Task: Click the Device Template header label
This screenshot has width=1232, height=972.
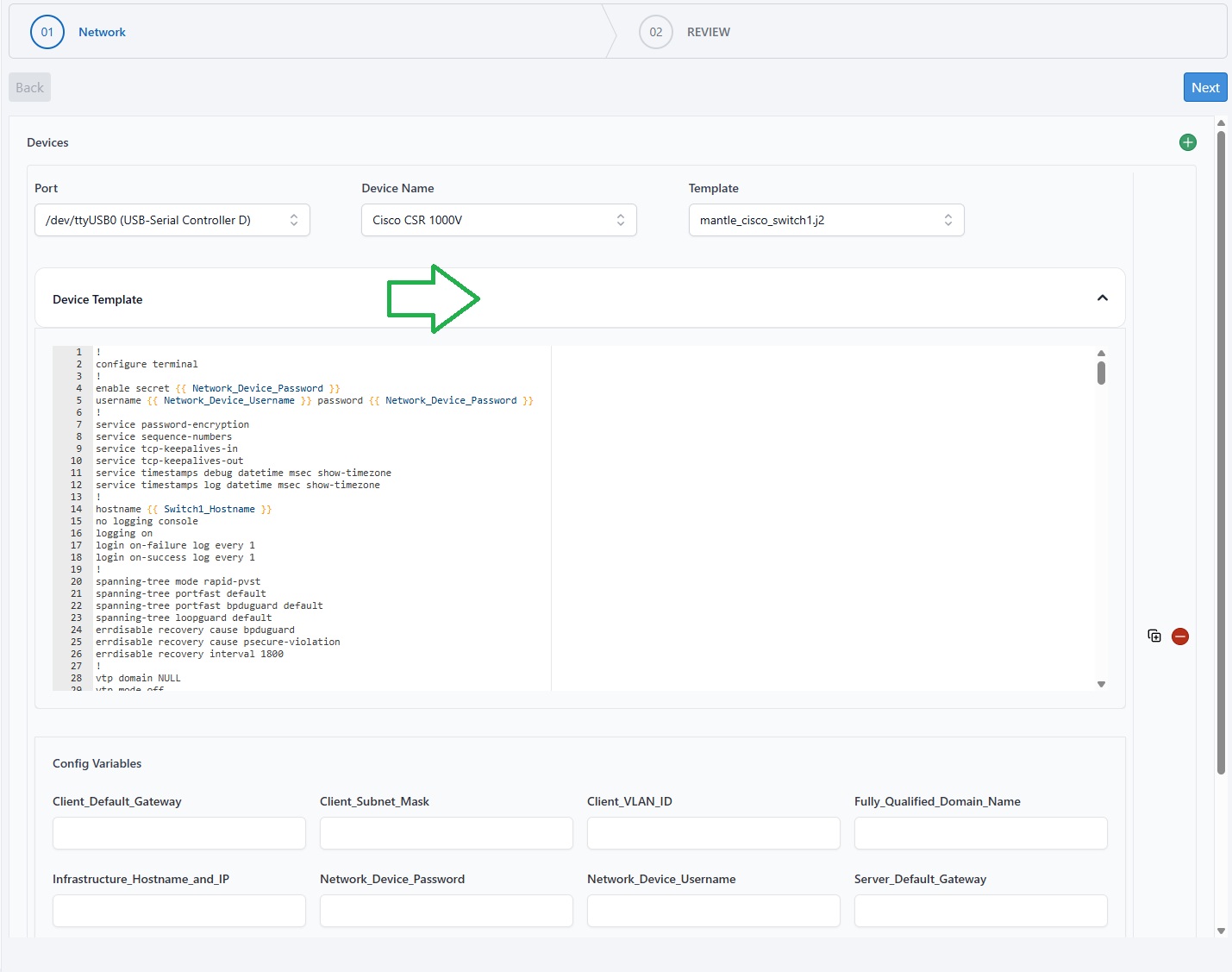Action: tap(97, 299)
